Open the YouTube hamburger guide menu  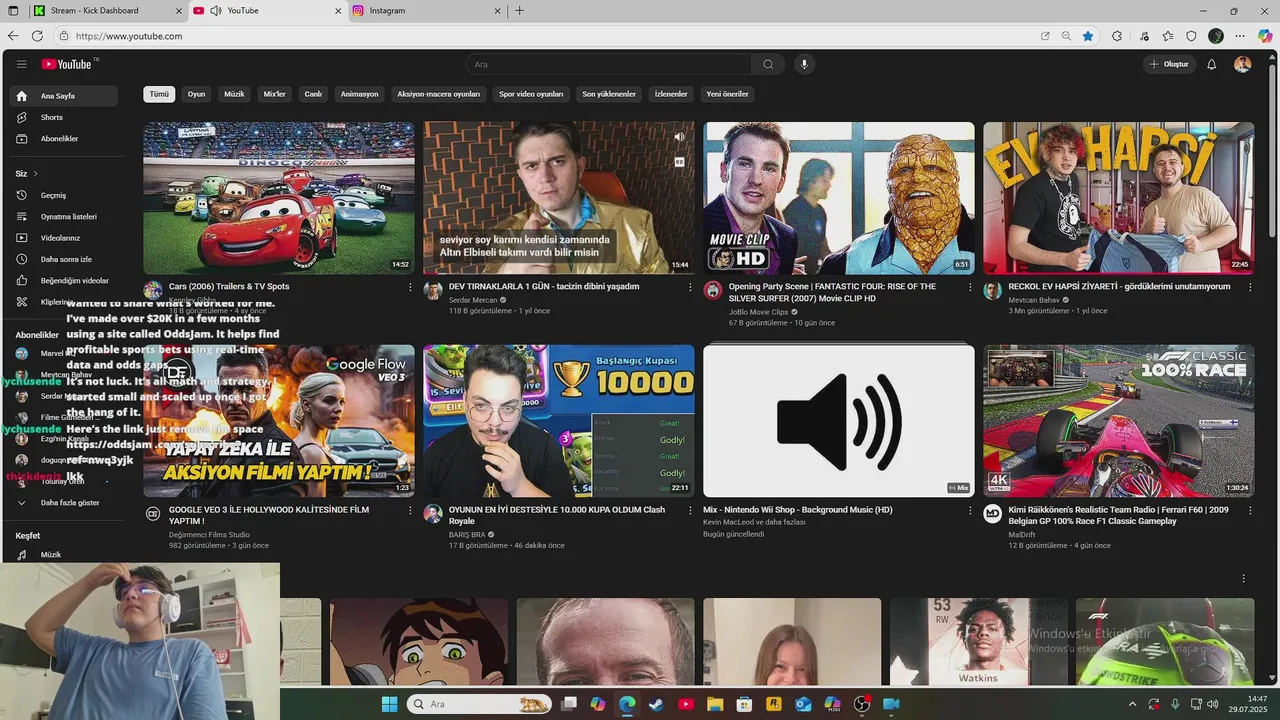tap(21, 64)
